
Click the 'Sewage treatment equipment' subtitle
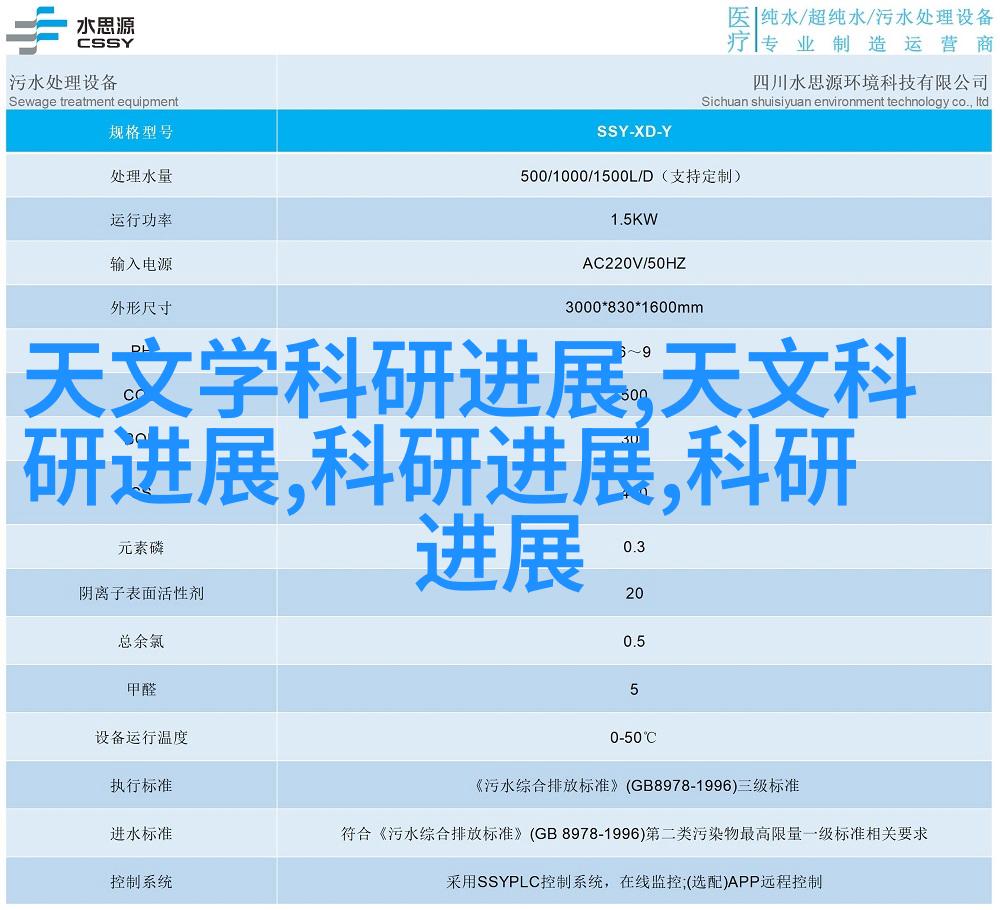[94, 102]
